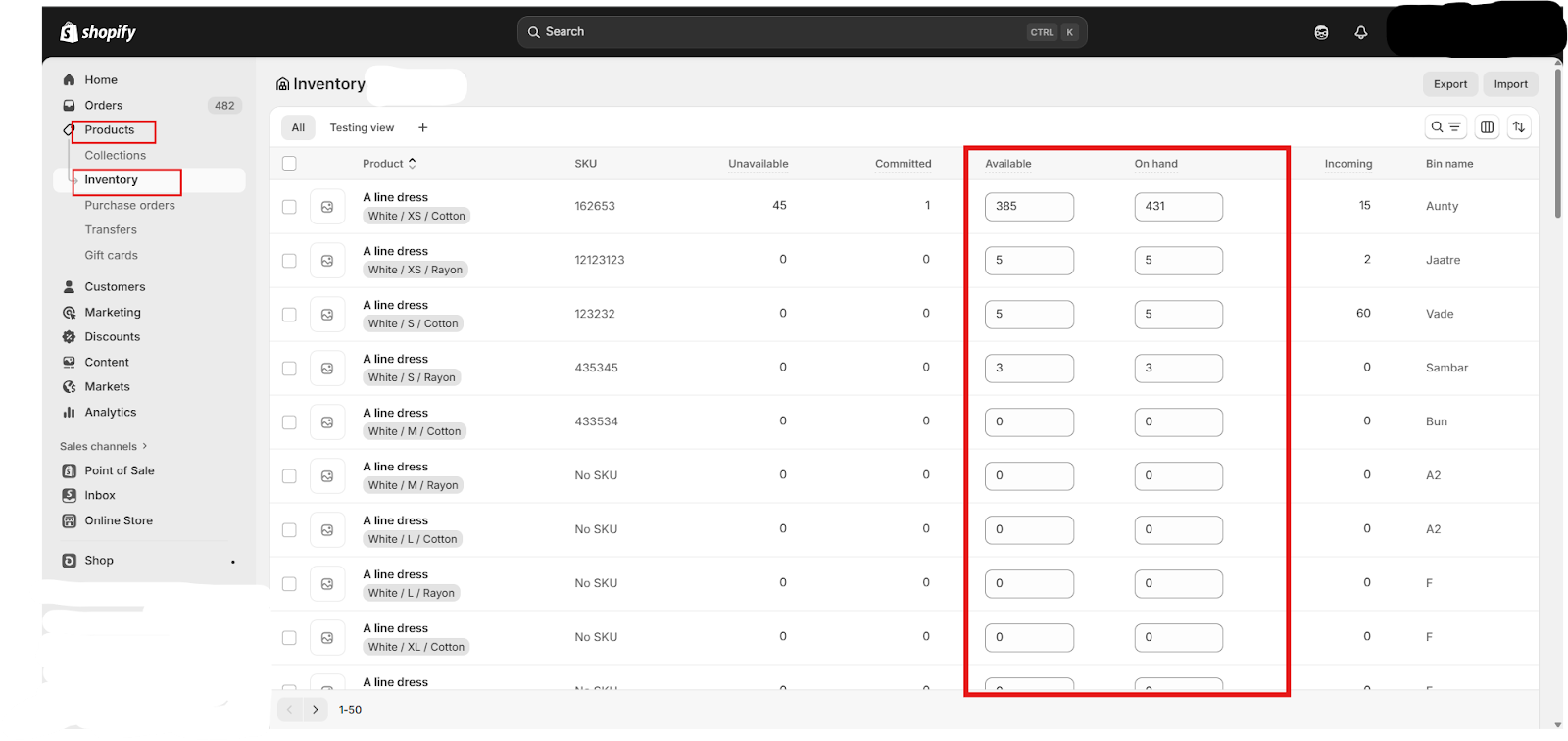The height and width of the screenshot is (741, 1568).
Task: Click image placeholder for White / XS / Cotton
Action: coord(327,207)
